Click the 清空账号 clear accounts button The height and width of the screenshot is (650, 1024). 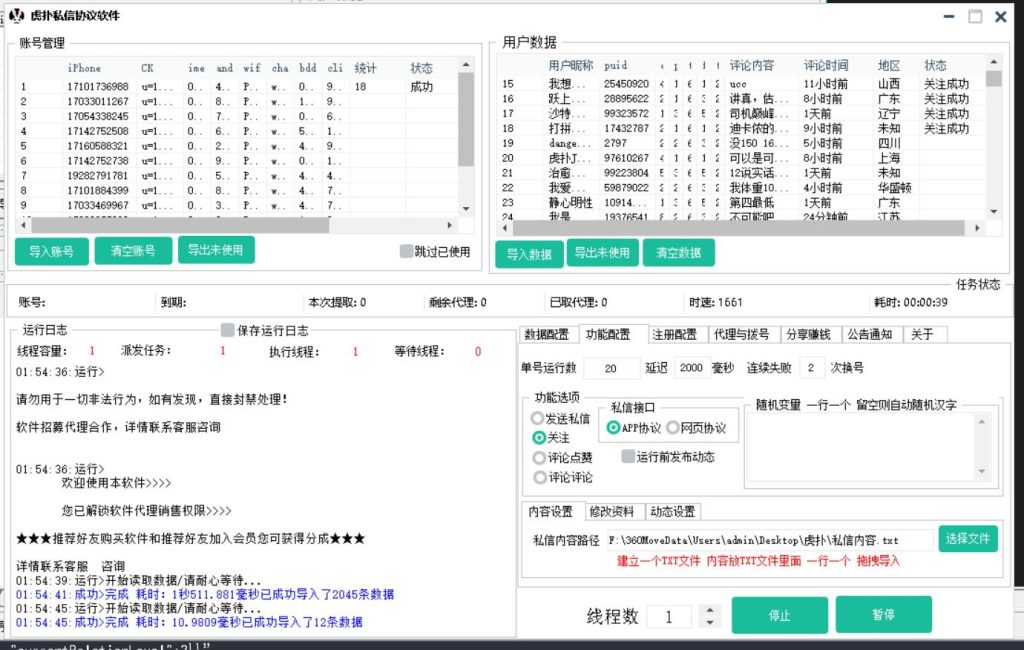133,252
